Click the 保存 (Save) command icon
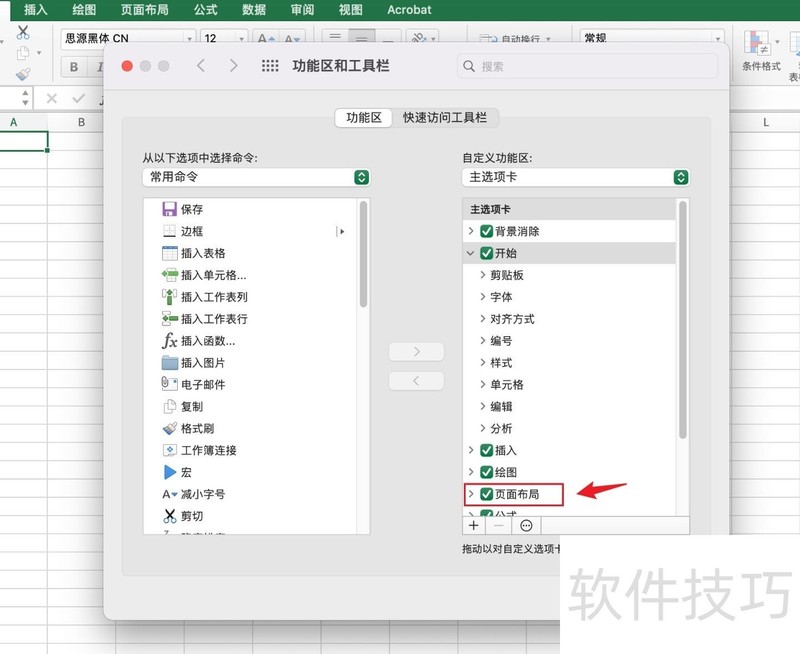The image size is (800, 654). (x=169, y=210)
